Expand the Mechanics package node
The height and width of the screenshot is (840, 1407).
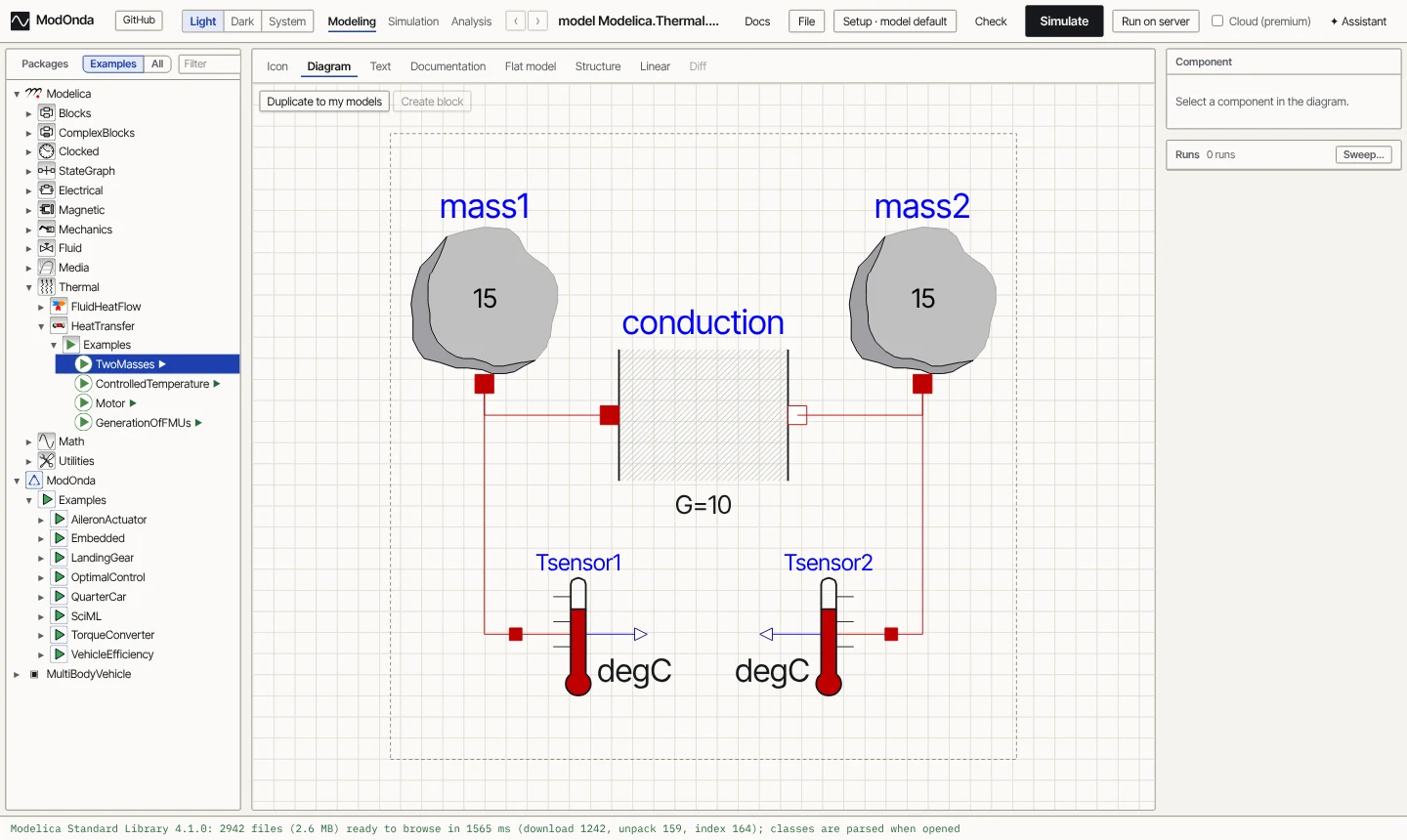coord(29,231)
